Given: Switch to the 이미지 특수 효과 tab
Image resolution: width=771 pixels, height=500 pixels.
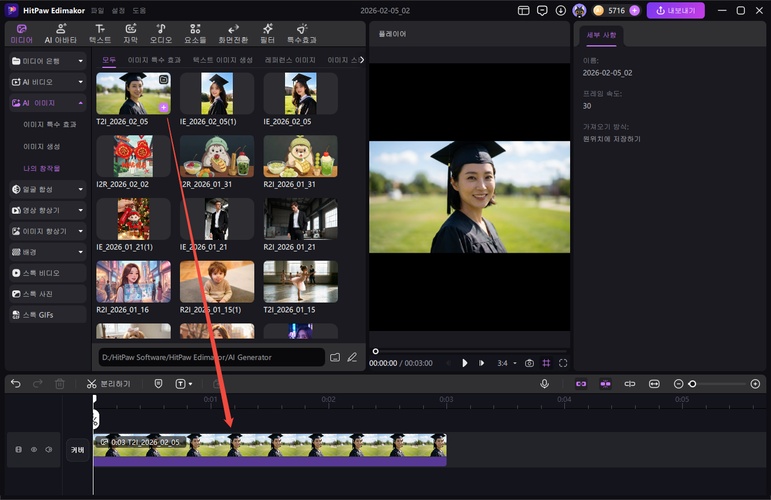Looking at the screenshot, I should [x=153, y=60].
